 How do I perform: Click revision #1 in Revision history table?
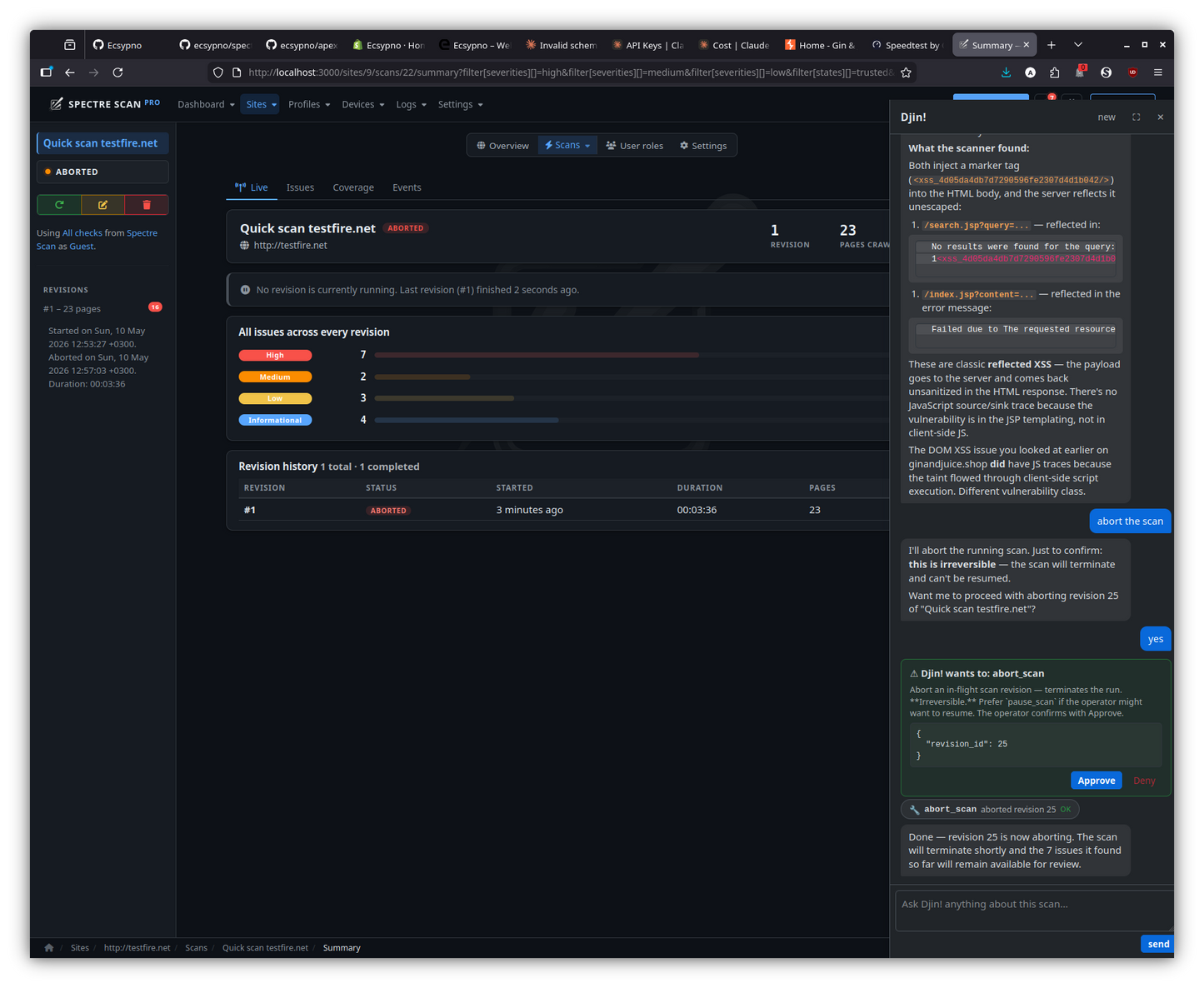(250, 510)
